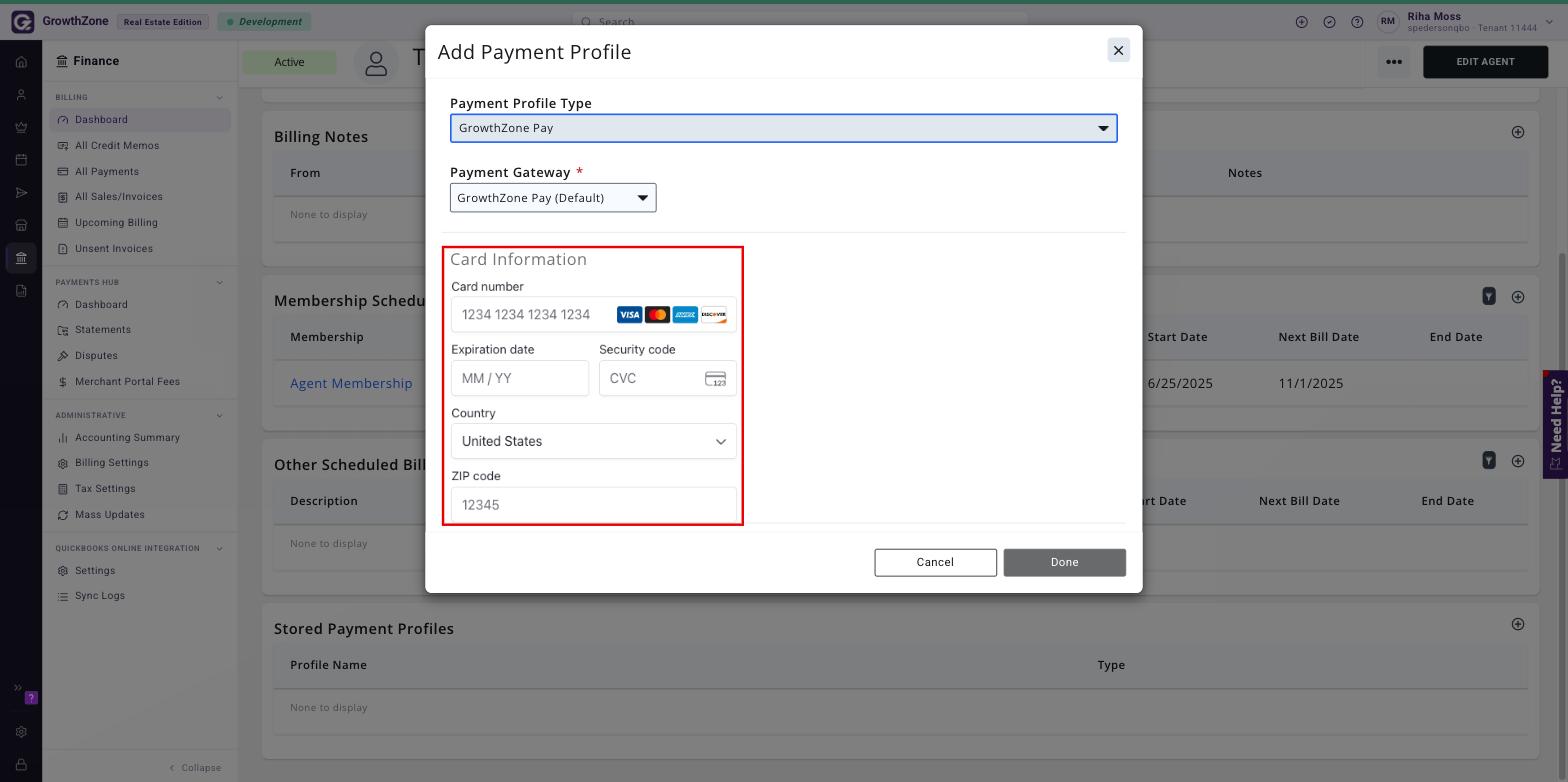
Task: Click the EDIT AGENT button
Action: coord(1485,62)
